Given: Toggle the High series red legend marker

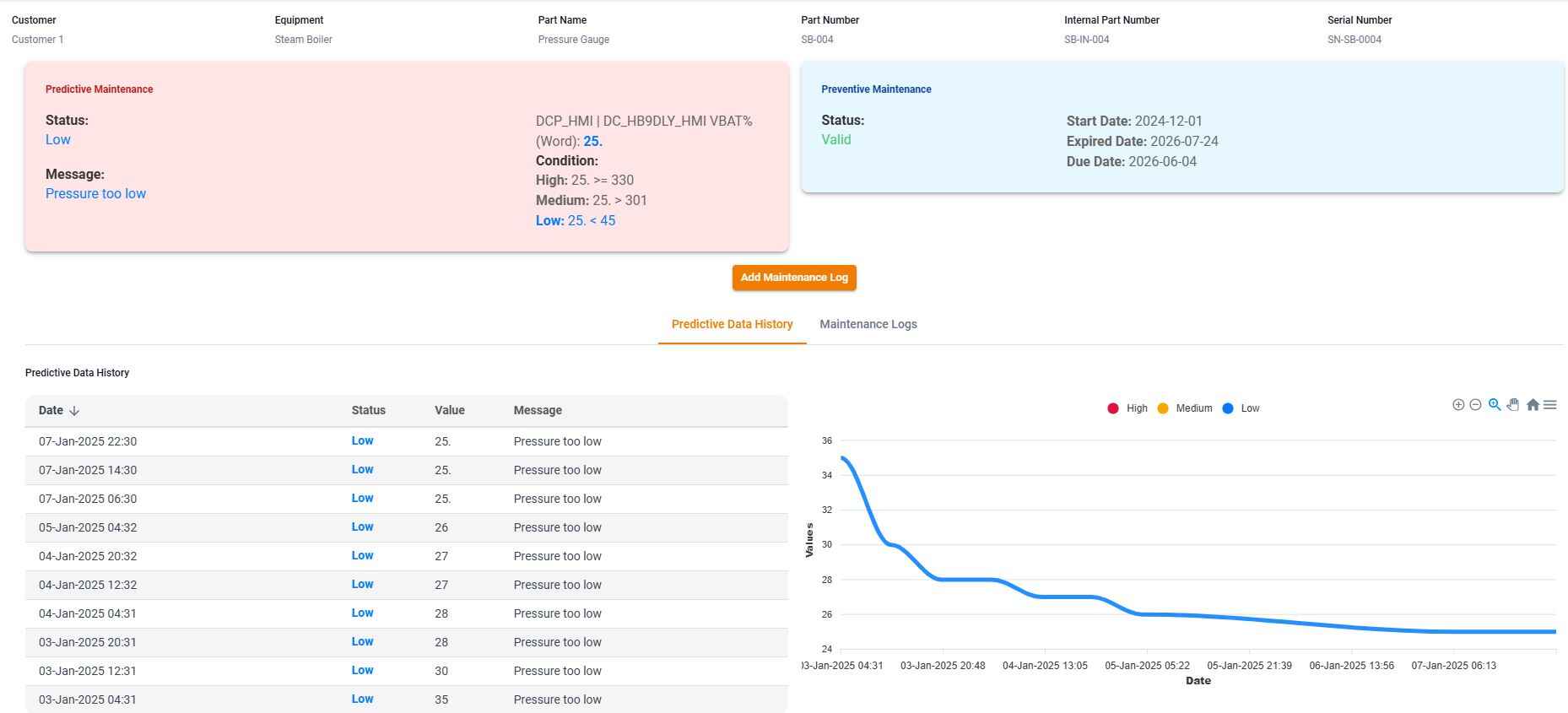Looking at the screenshot, I should click(1113, 408).
